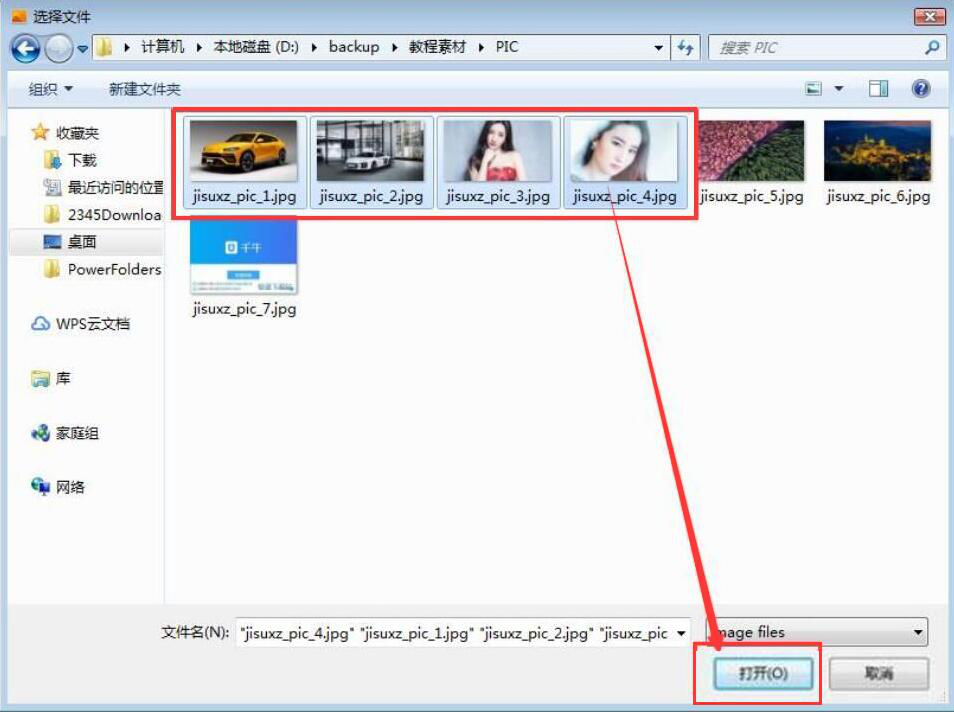
Task: Click the Back navigation arrow
Action: click(26, 48)
